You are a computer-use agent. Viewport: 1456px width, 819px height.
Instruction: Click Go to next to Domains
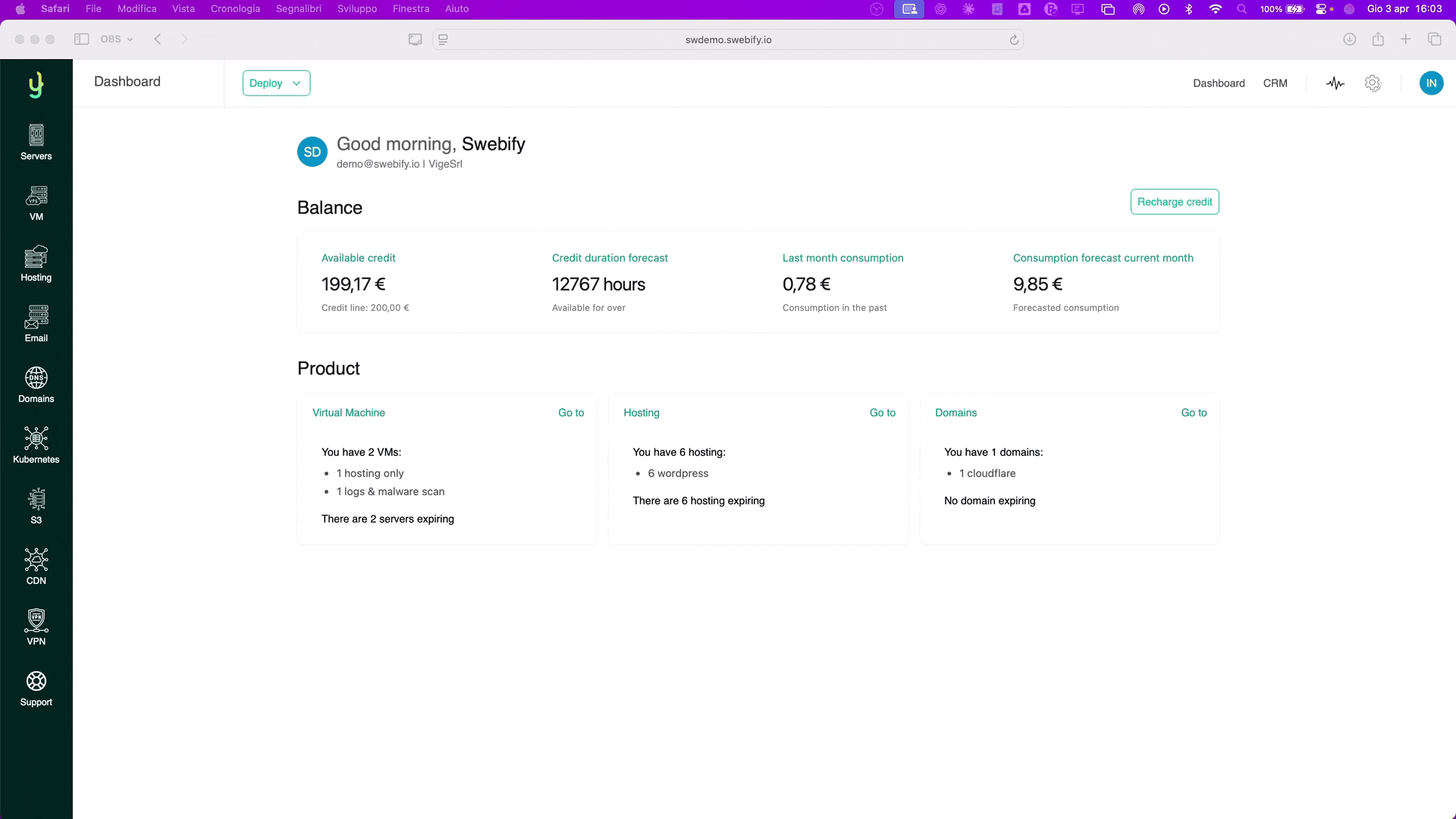tap(1194, 413)
